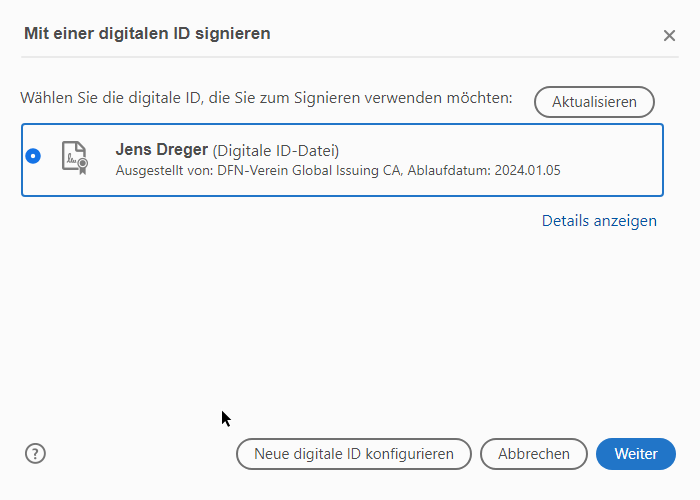Viewport: 700px width, 500px height.
Task: Click the digital ID certificate document icon
Action: (75, 158)
